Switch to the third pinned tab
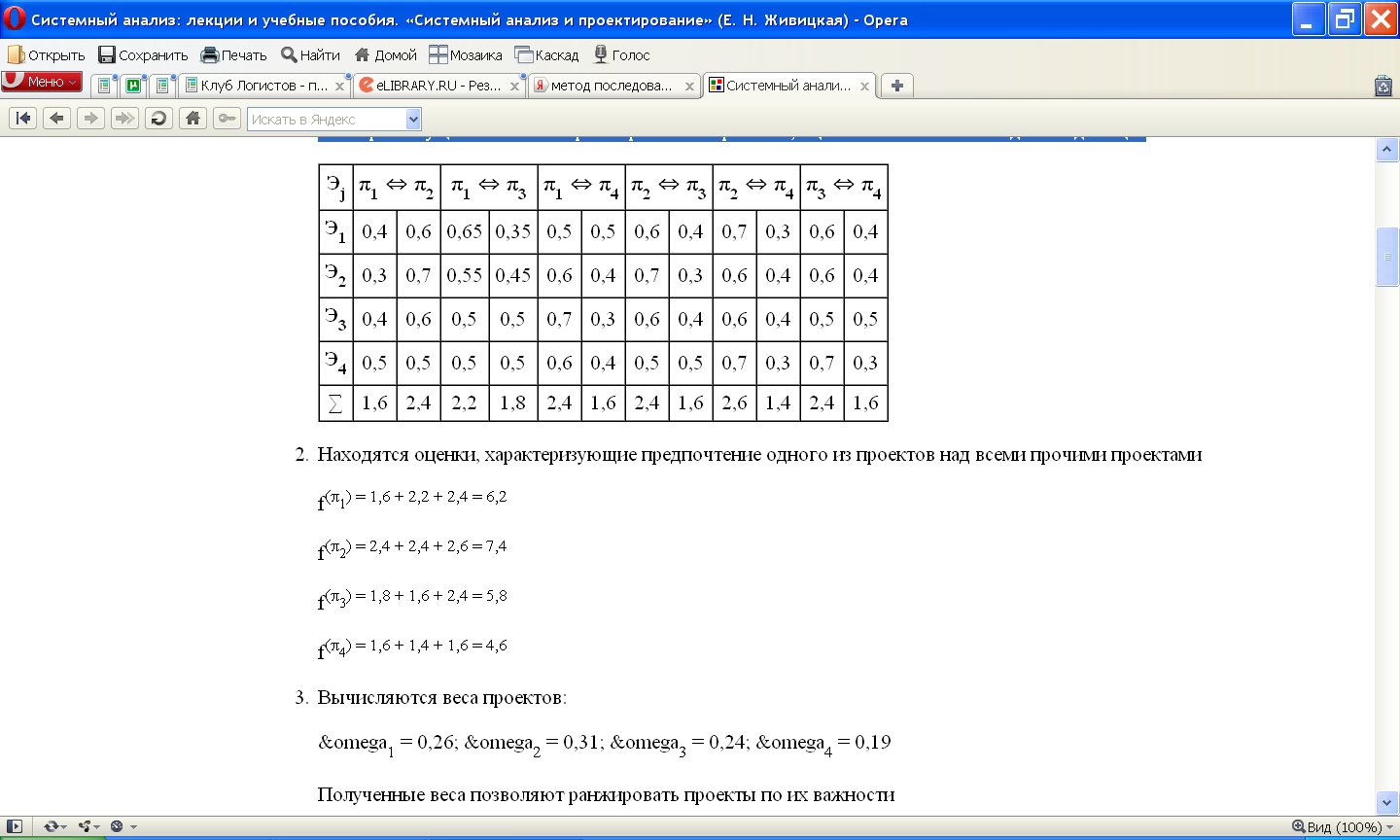Image resolution: width=1400 pixels, height=840 pixels. [162, 86]
